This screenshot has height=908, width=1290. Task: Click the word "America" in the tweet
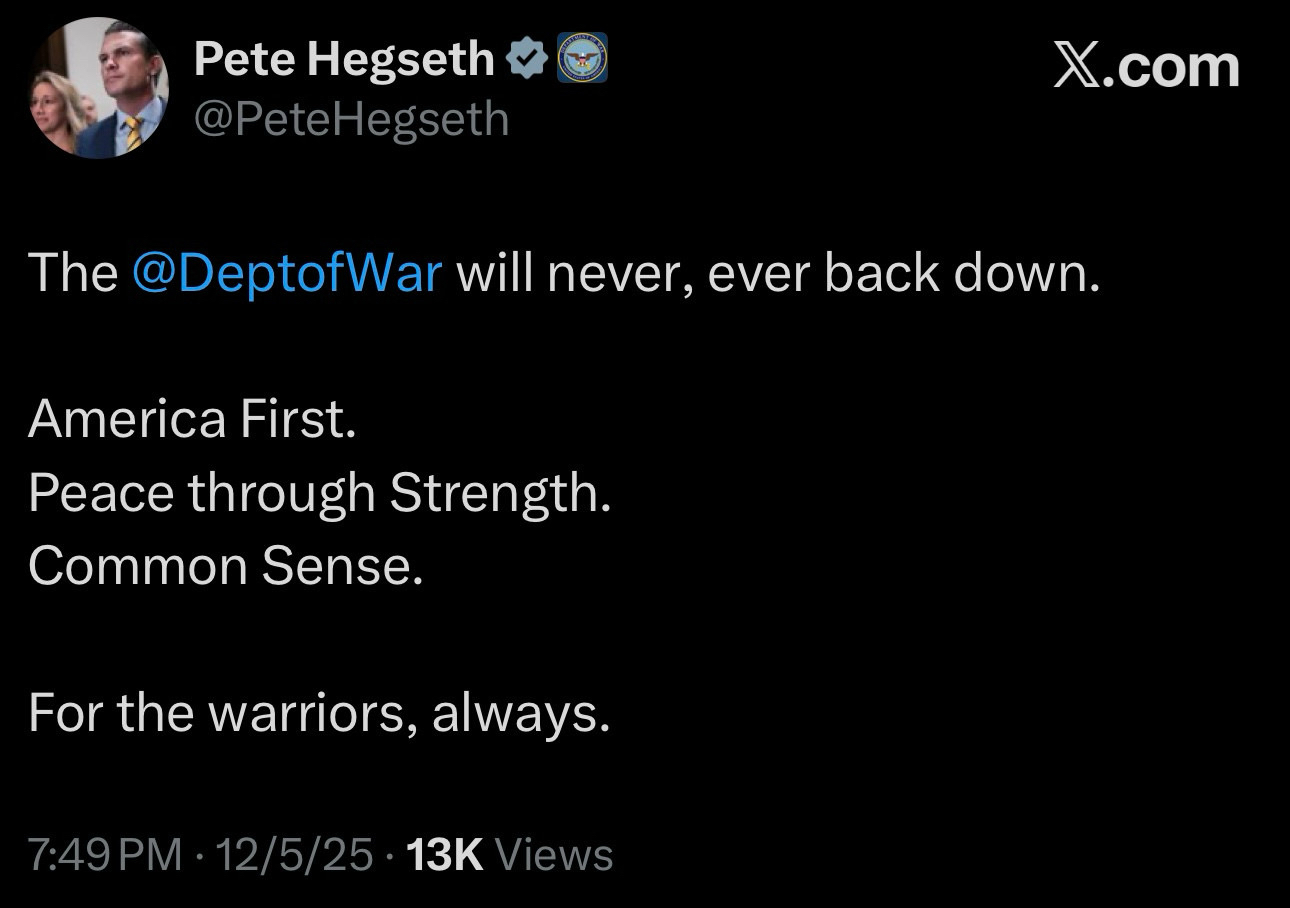(127, 419)
